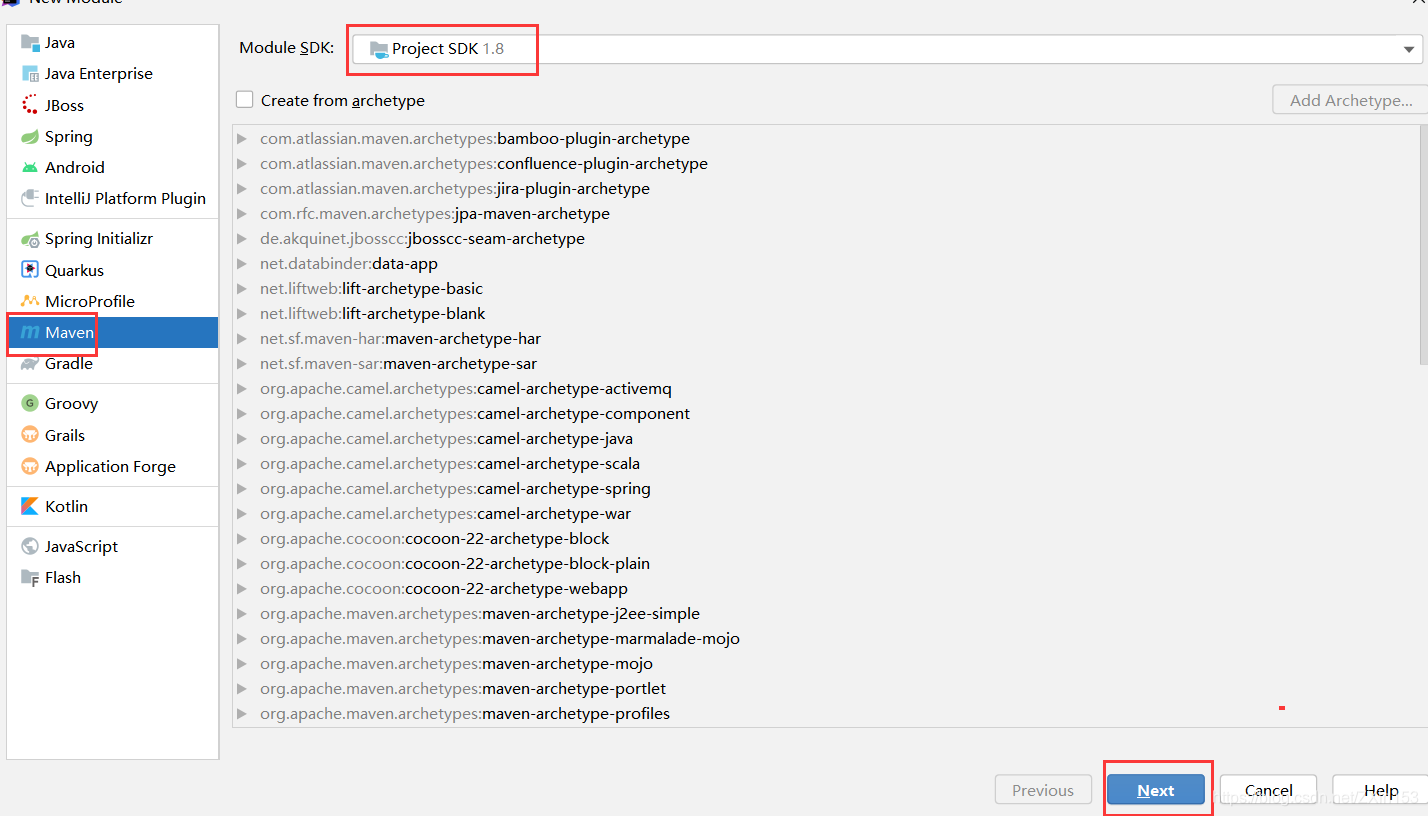
Task: Click the Maven 'm' icon
Action: (30, 333)
